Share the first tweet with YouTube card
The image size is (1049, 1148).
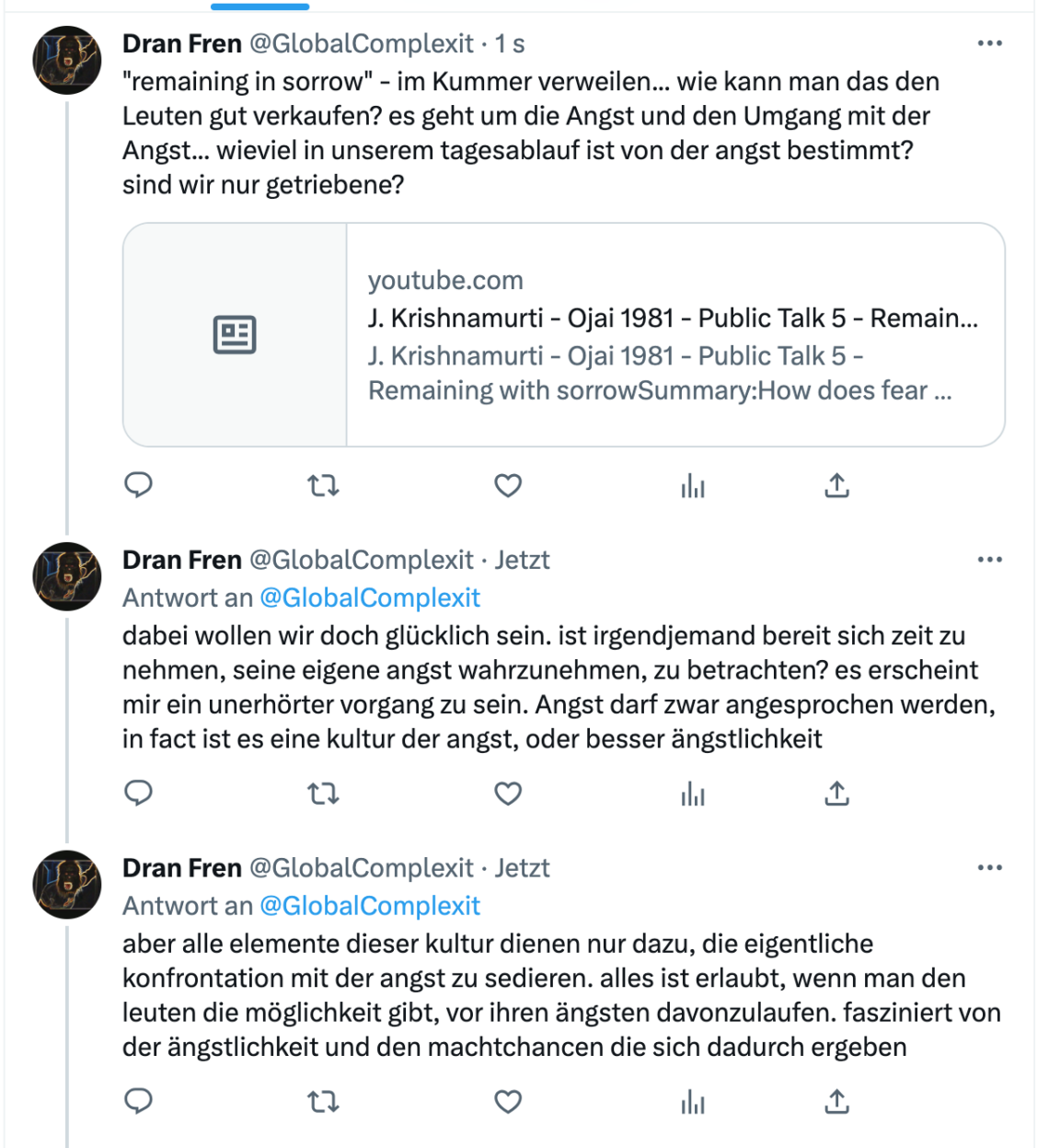[836, 485]
